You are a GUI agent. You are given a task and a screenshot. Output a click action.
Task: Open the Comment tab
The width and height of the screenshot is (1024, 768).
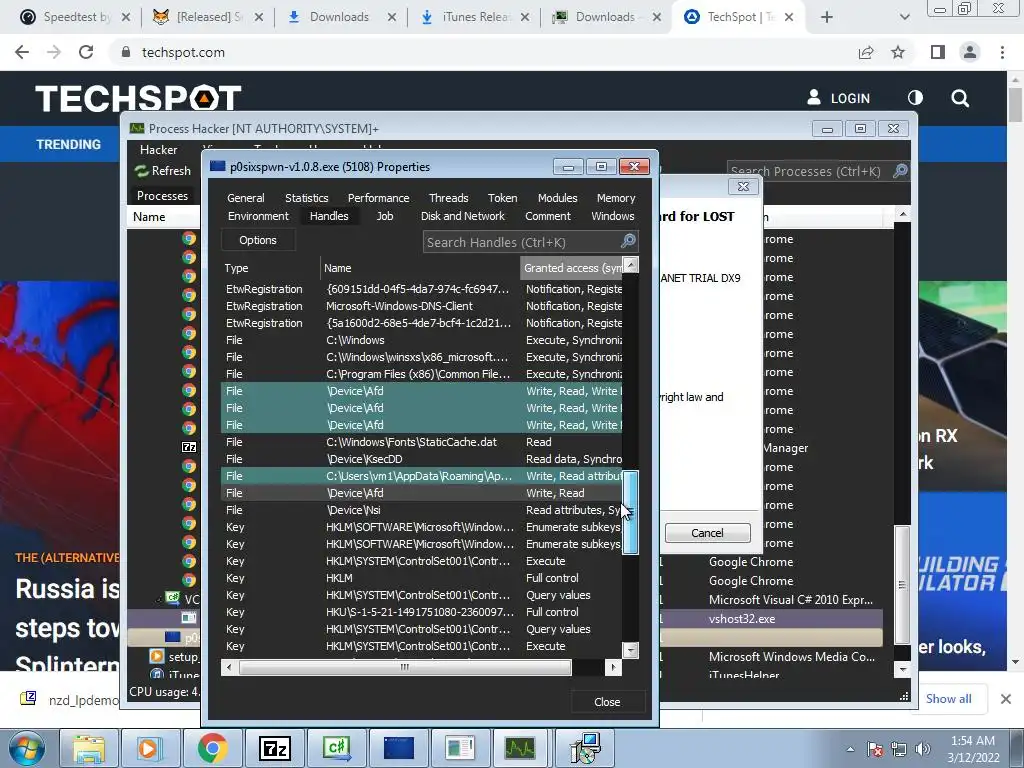coord(547,216)
